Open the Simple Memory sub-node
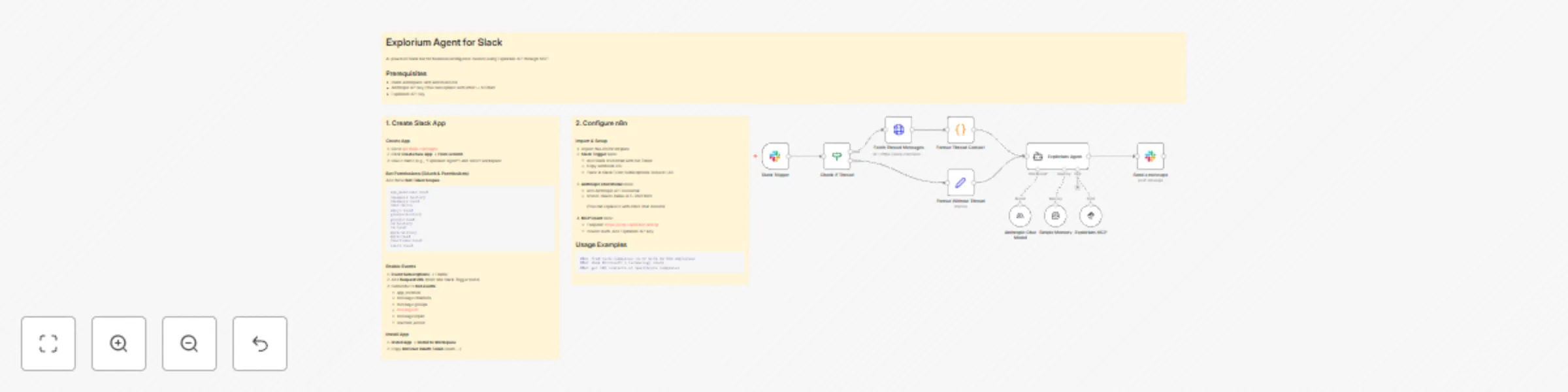Viewport: 1568px width, 392px height. (1055, 216)
